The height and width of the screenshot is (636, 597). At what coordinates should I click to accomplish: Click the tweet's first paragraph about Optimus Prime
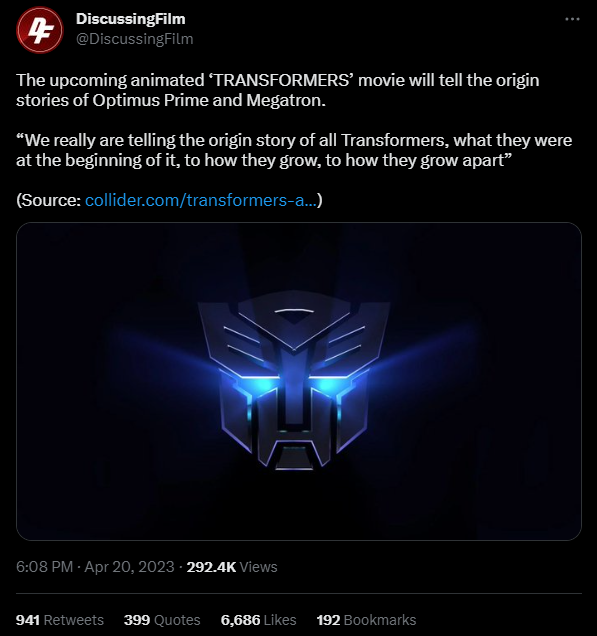click(x=278, y=90)
